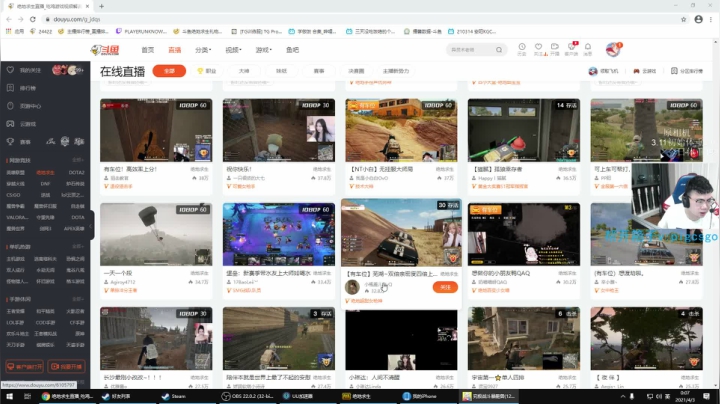
Task: Click the Chrome back arrow
Action: coord(9,19)
